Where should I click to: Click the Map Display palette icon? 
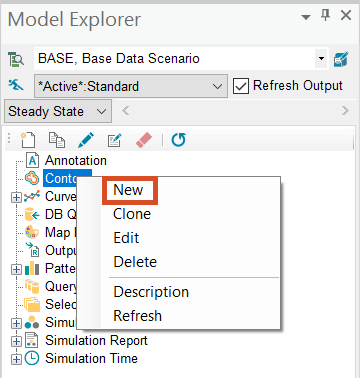point(32,232)
